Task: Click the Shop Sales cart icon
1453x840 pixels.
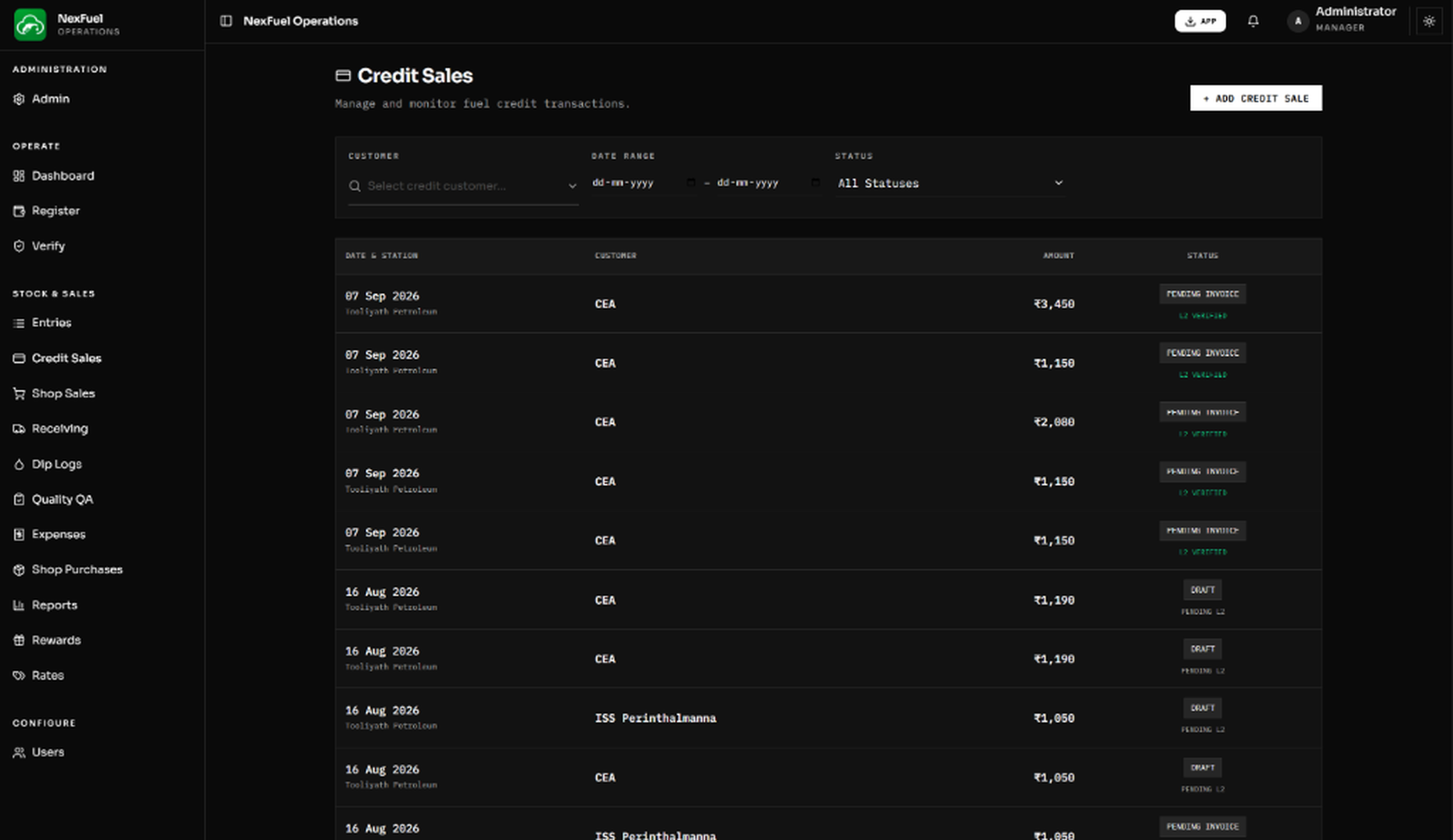Action: pyautogui.click(x=19, y=394)
